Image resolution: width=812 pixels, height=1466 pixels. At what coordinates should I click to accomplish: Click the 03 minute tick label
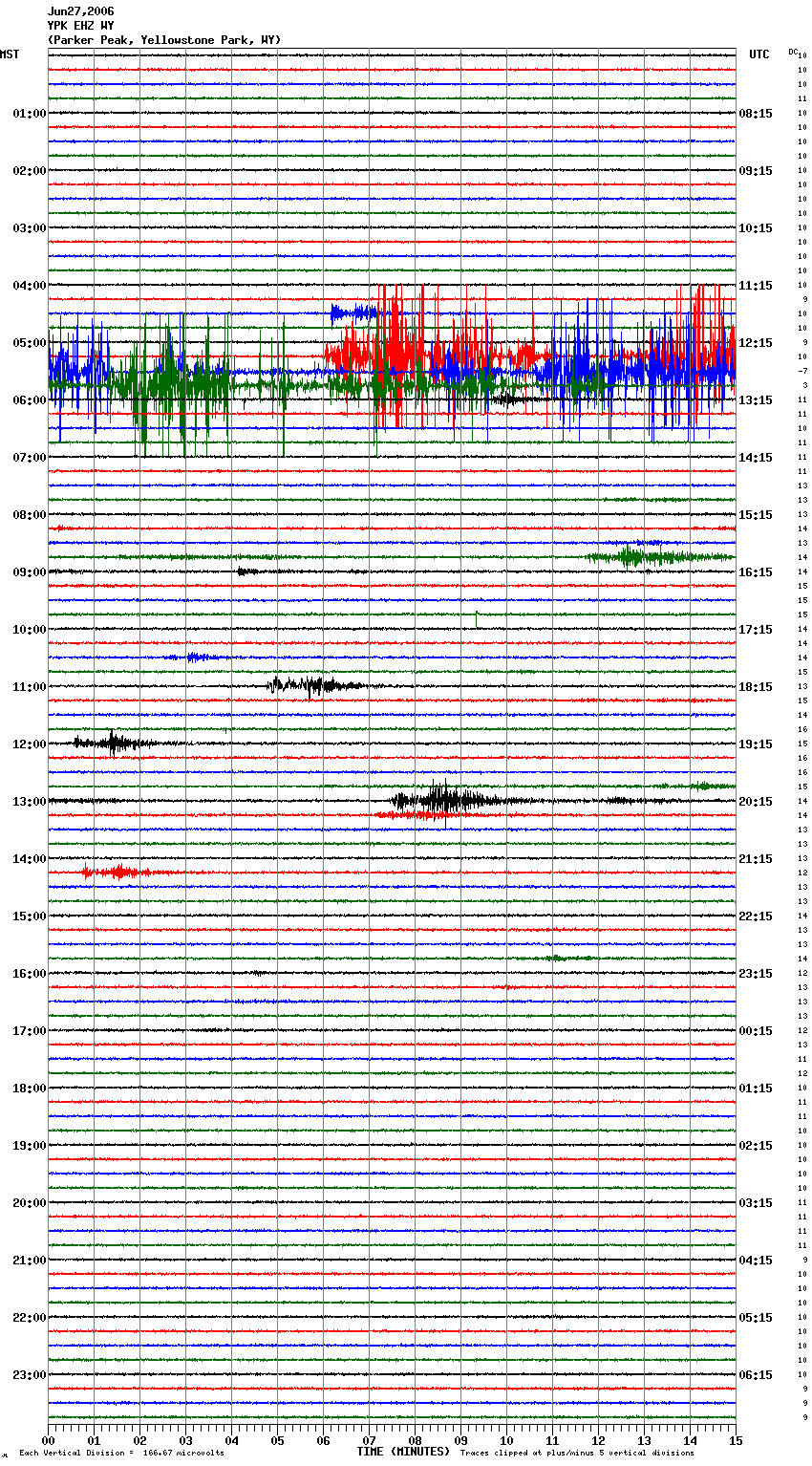coord(185,1440)
